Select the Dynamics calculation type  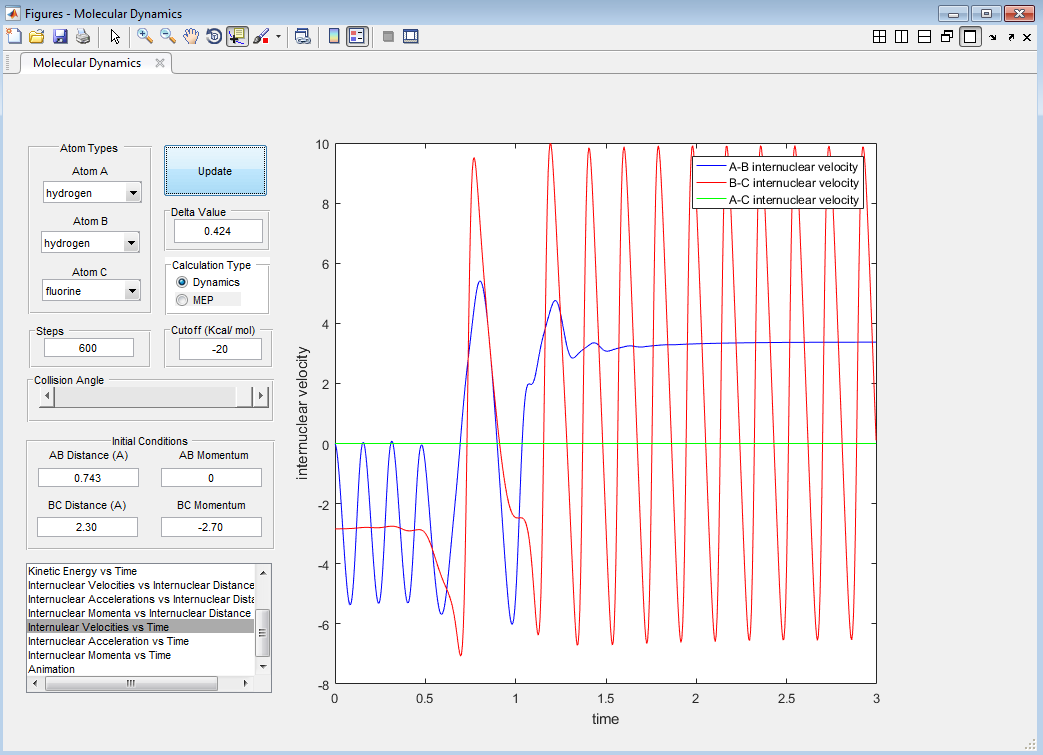[182, 283]
